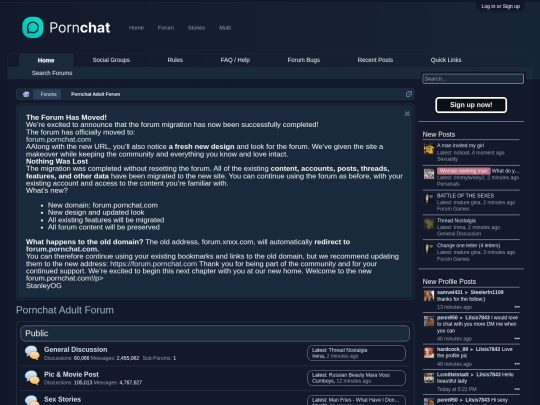The height and width of the screenshot is (405, 540).
Task: Select the Pornchat Adult Forum breadcrumb
Action: pyautogui.click(x=95, y=94)
